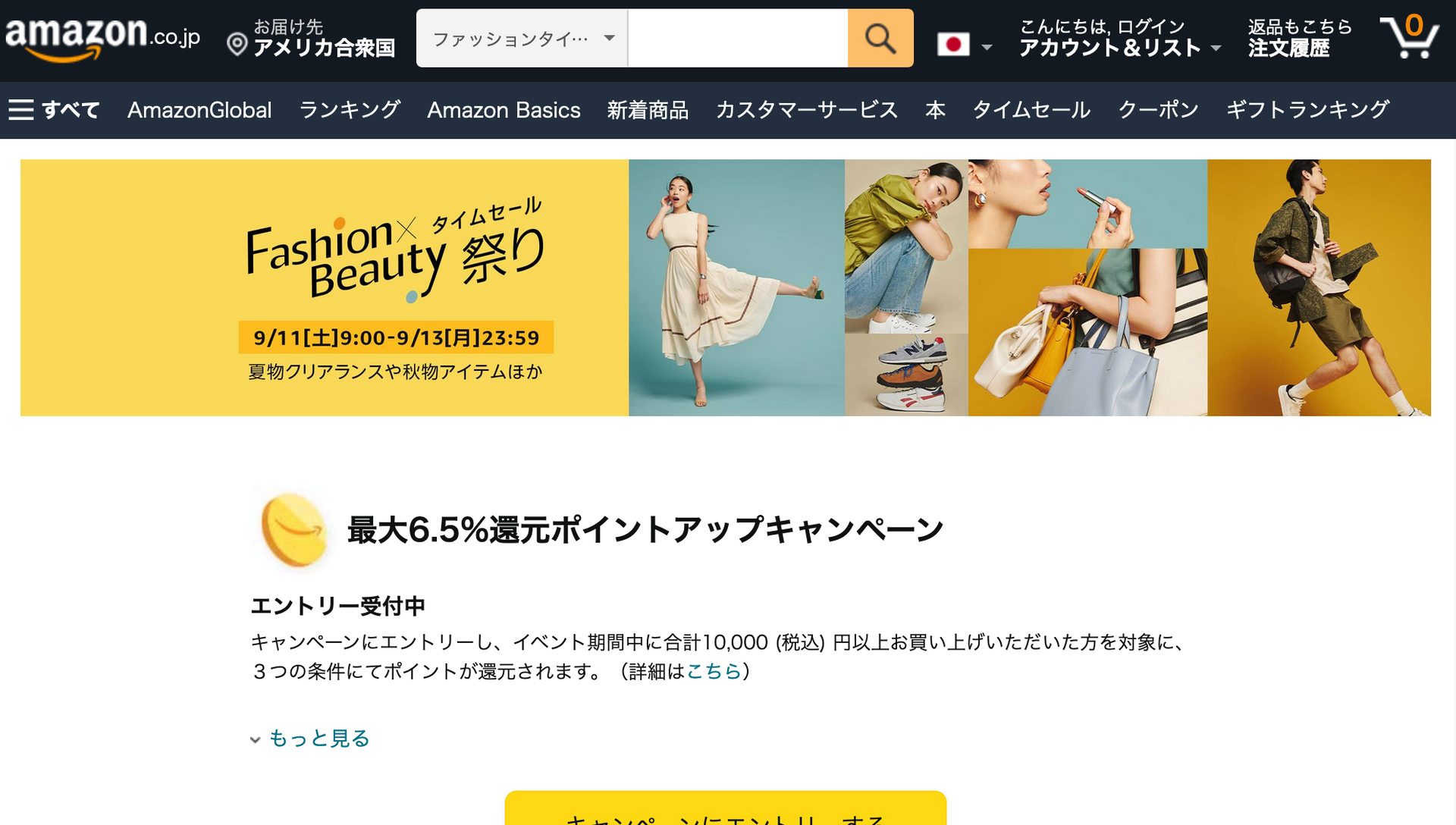Click the Fashion Beauty 祭り banner
Screen dimensions: 1456x825
coord(726,287)
